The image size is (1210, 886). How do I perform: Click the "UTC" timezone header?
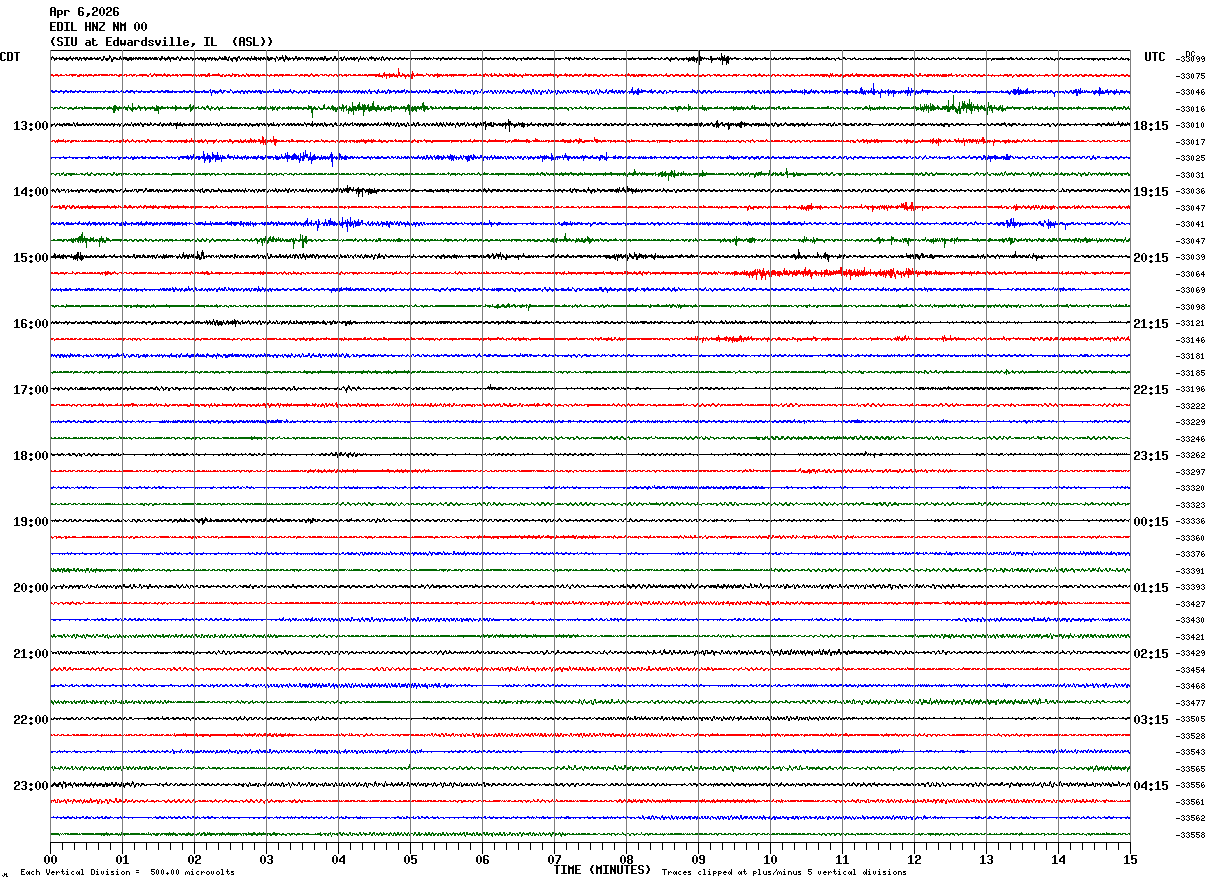click(1155, 57)
